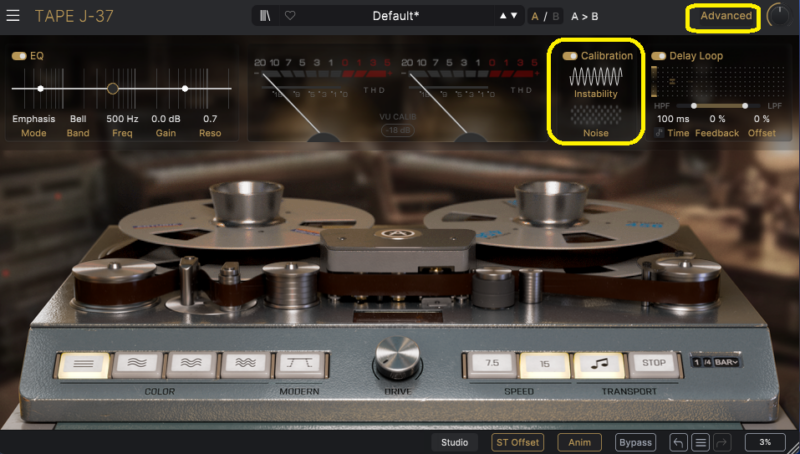Toggle the Delay Loop power switch
The height and width of the screenshot is (454, 800).
pyautogui.click(x=659, y=56)
